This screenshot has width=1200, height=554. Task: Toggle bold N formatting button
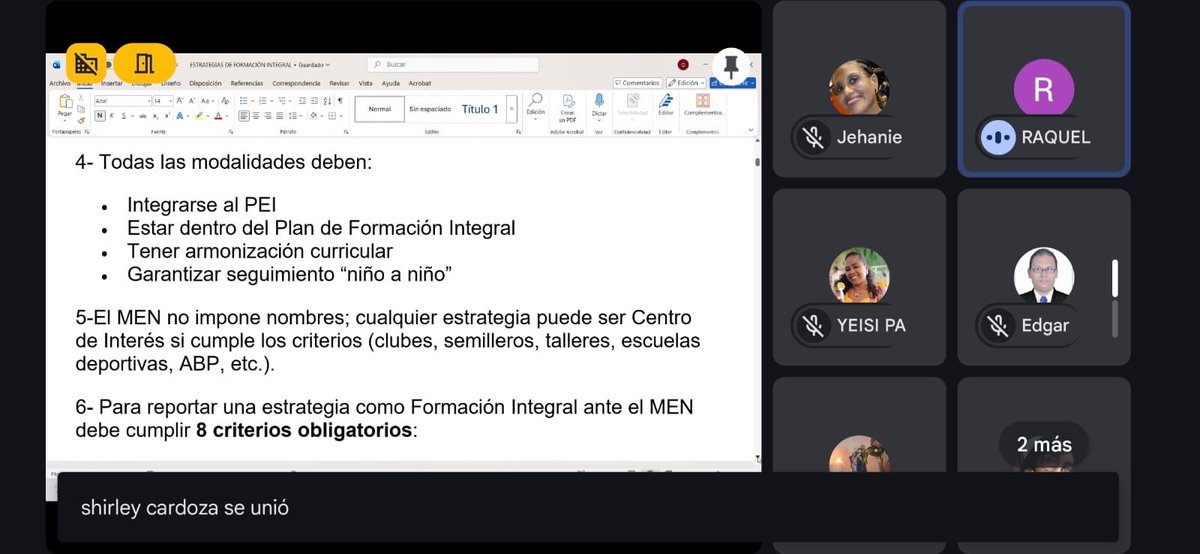click(x=100, y=116)
